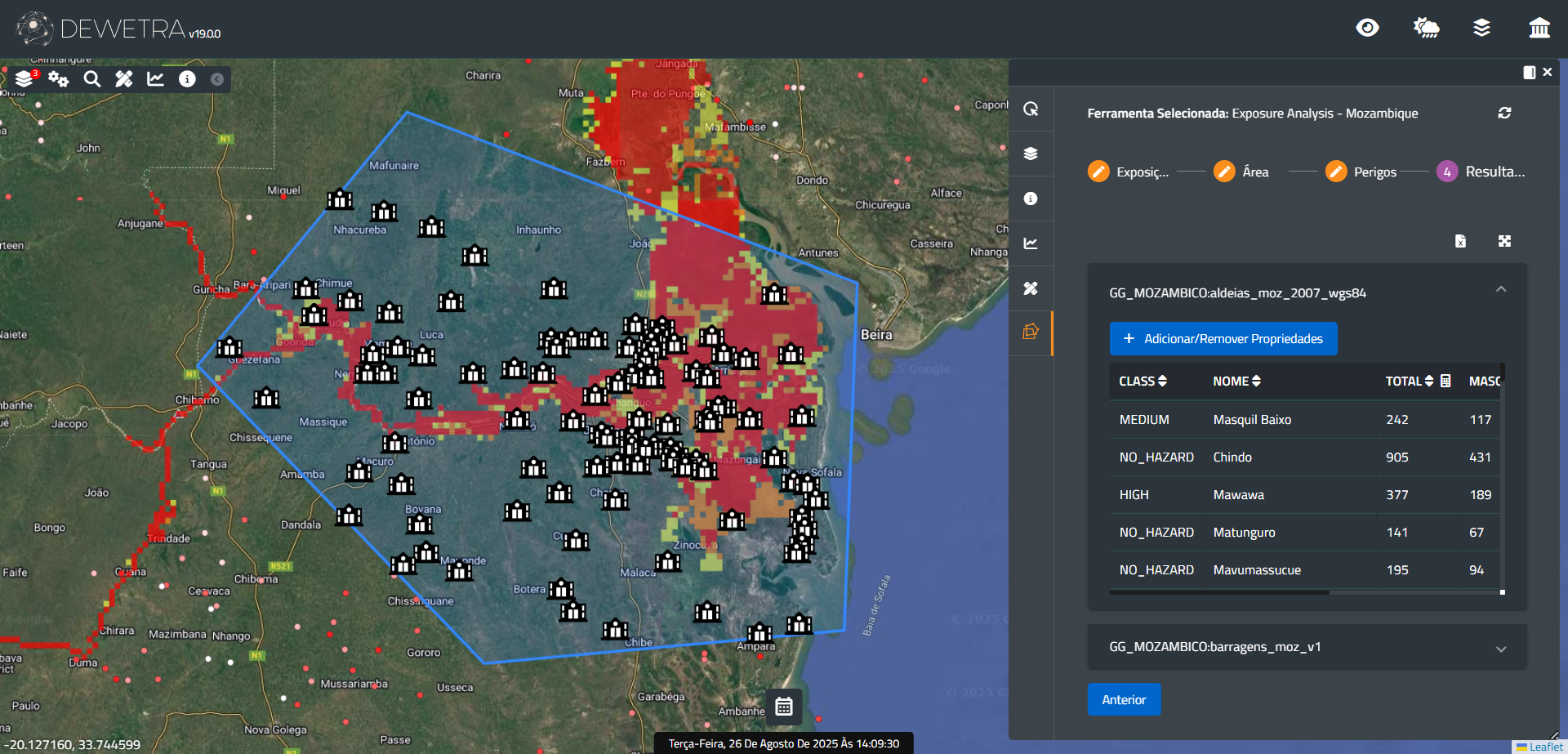This screenshot has width=1568, height=754.
Task: Refresh the Exposure Analysis tool
Action: [x=1504, y=113]
